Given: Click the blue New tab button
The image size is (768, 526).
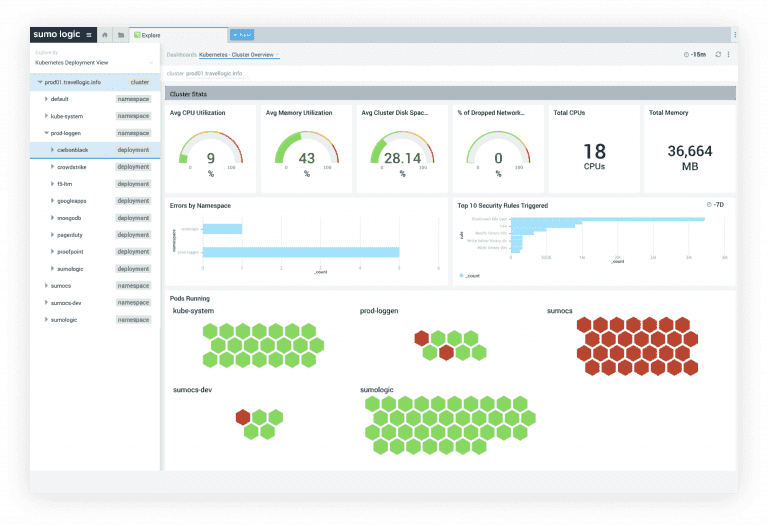Looking at the screenshot, I should [x=241, y=34].
